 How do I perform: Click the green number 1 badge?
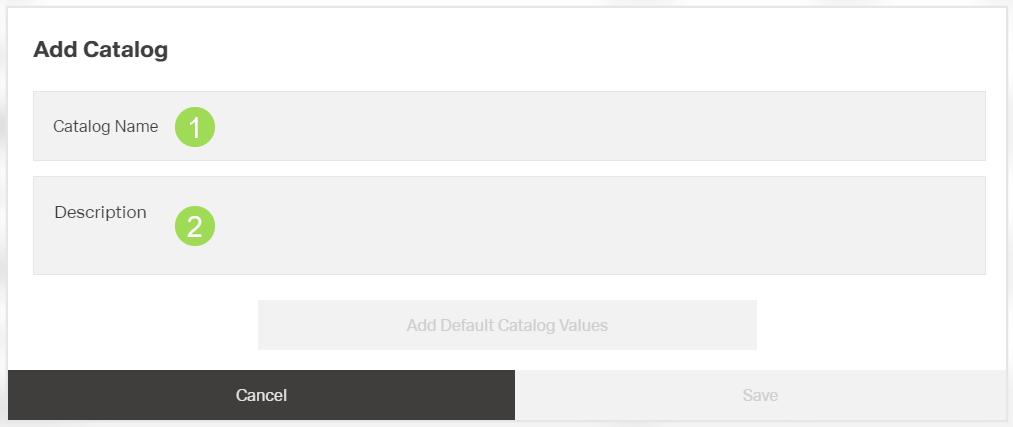195,127
